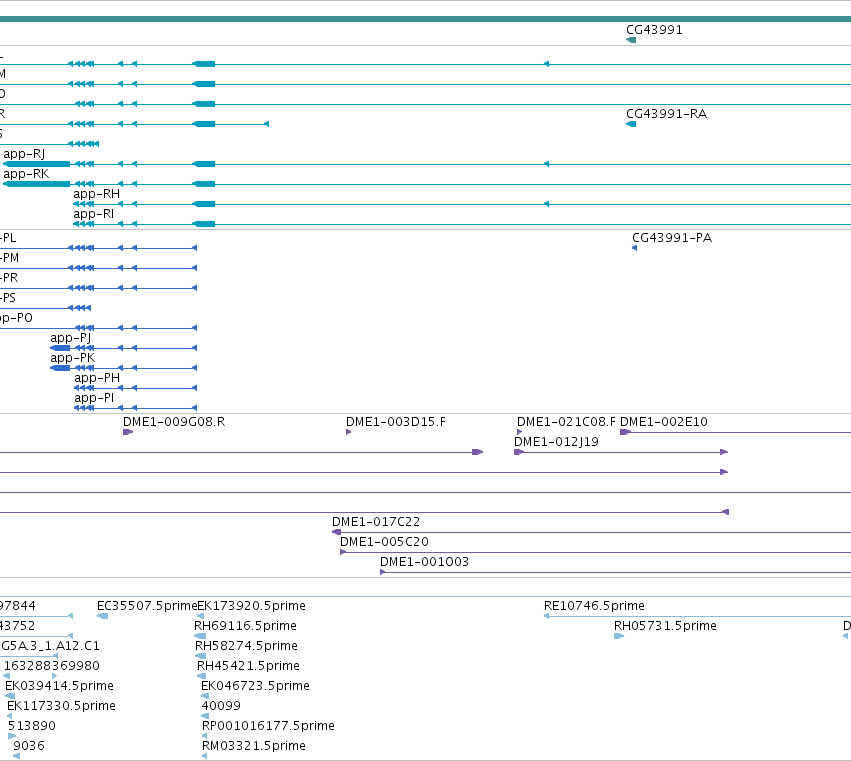Click the DME1-021C08.F label

pyautogui.click(x=566, y=422)
